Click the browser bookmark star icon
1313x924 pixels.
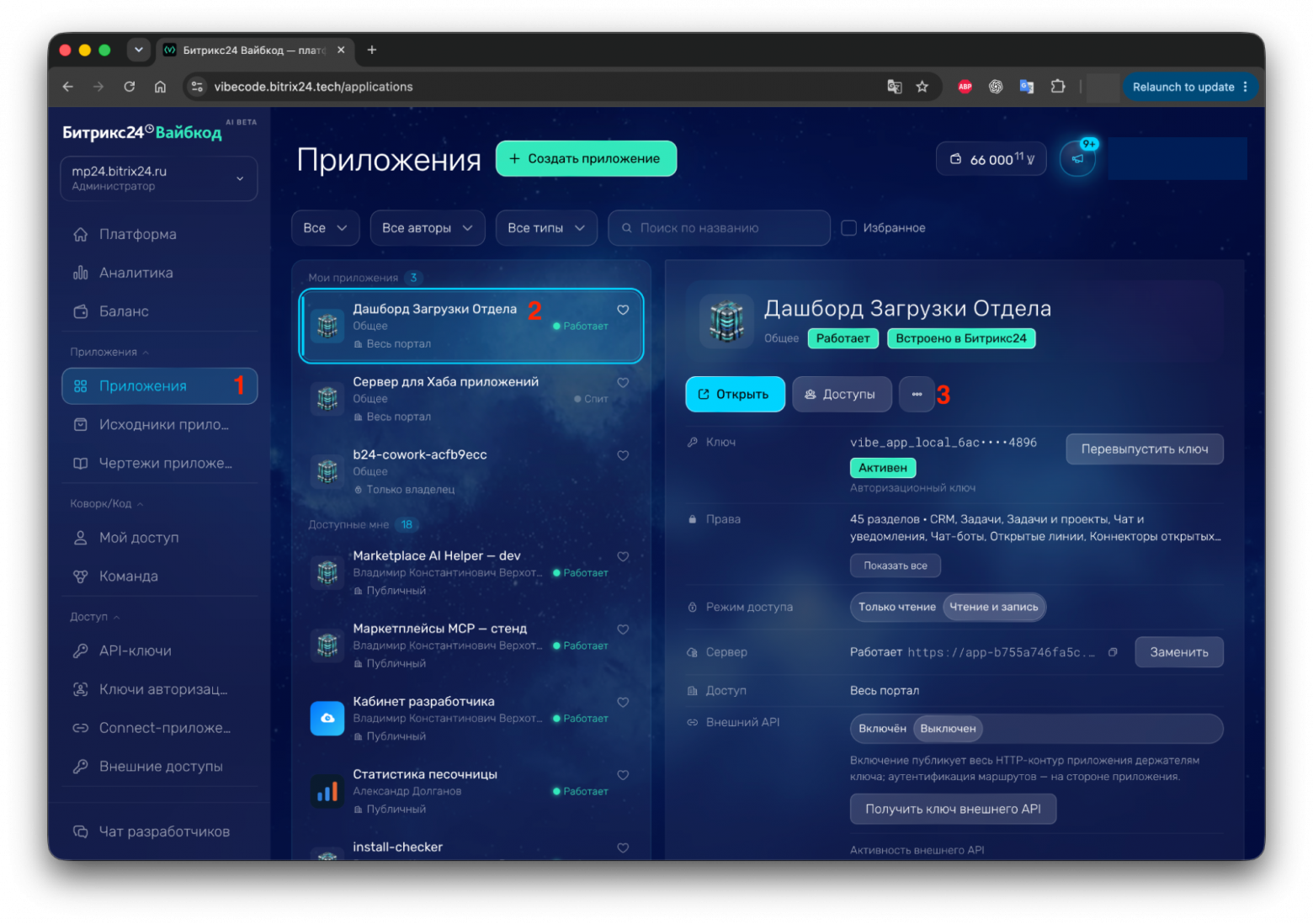(922, 87)
